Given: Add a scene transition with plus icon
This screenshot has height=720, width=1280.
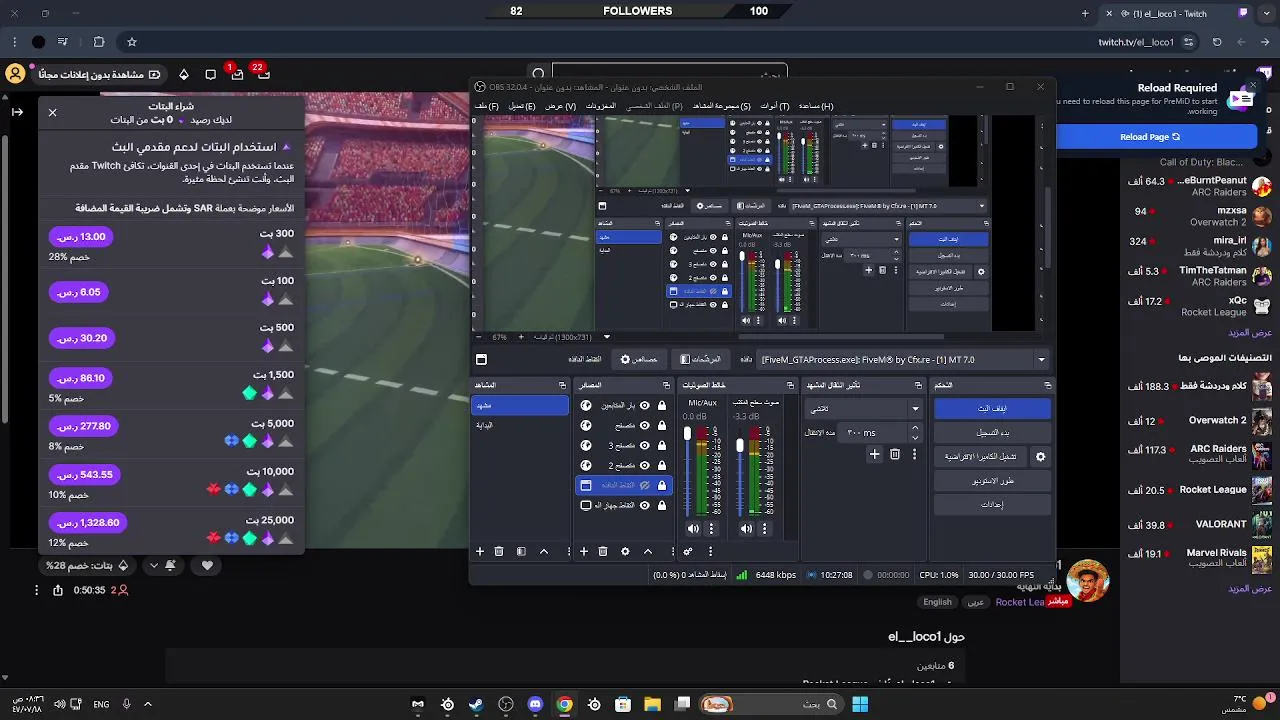Looking at the screenshot, I should pyautogui.click(x=875, y=454).
